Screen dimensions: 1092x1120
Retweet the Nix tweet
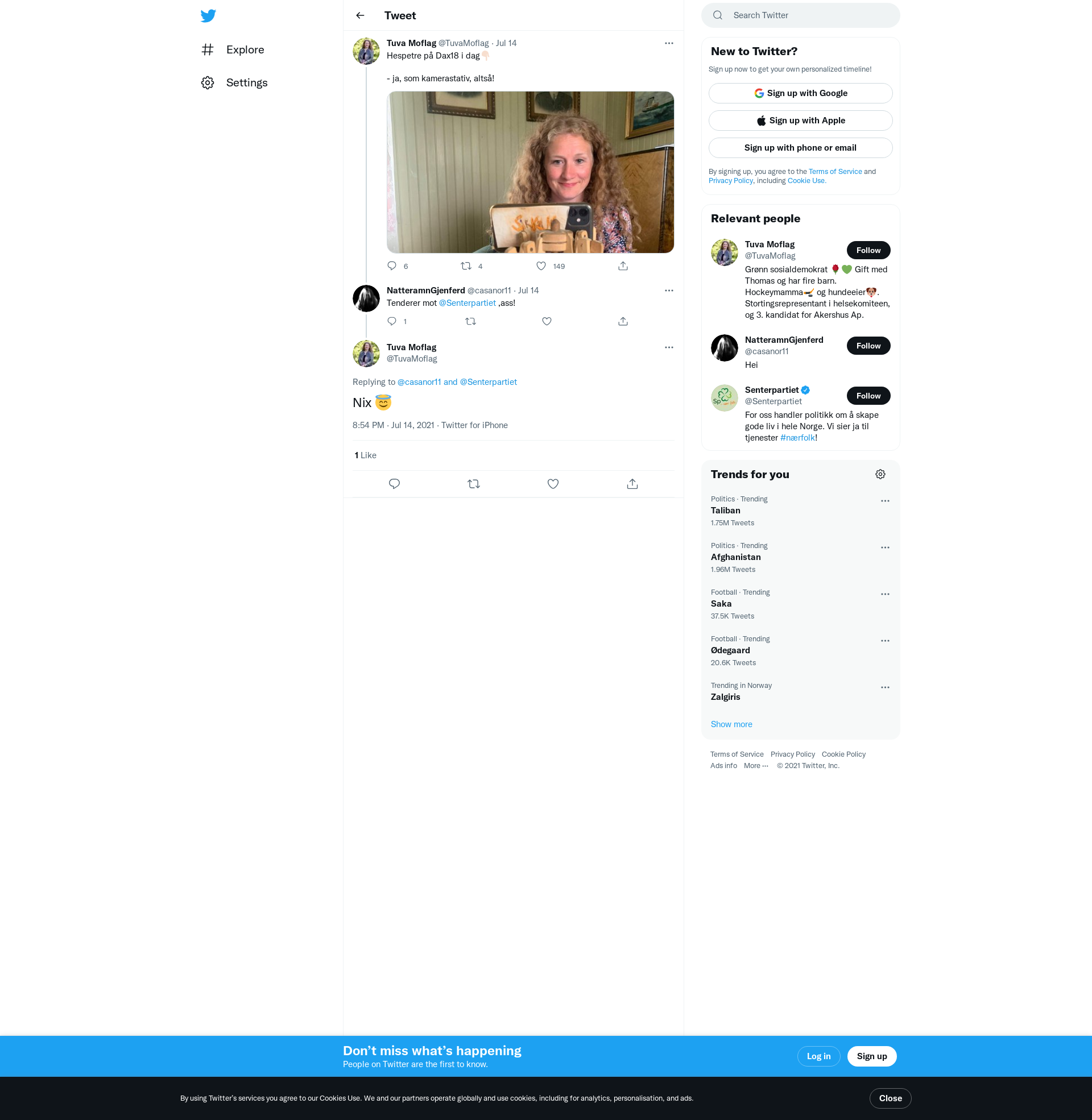tap(474, 484)
